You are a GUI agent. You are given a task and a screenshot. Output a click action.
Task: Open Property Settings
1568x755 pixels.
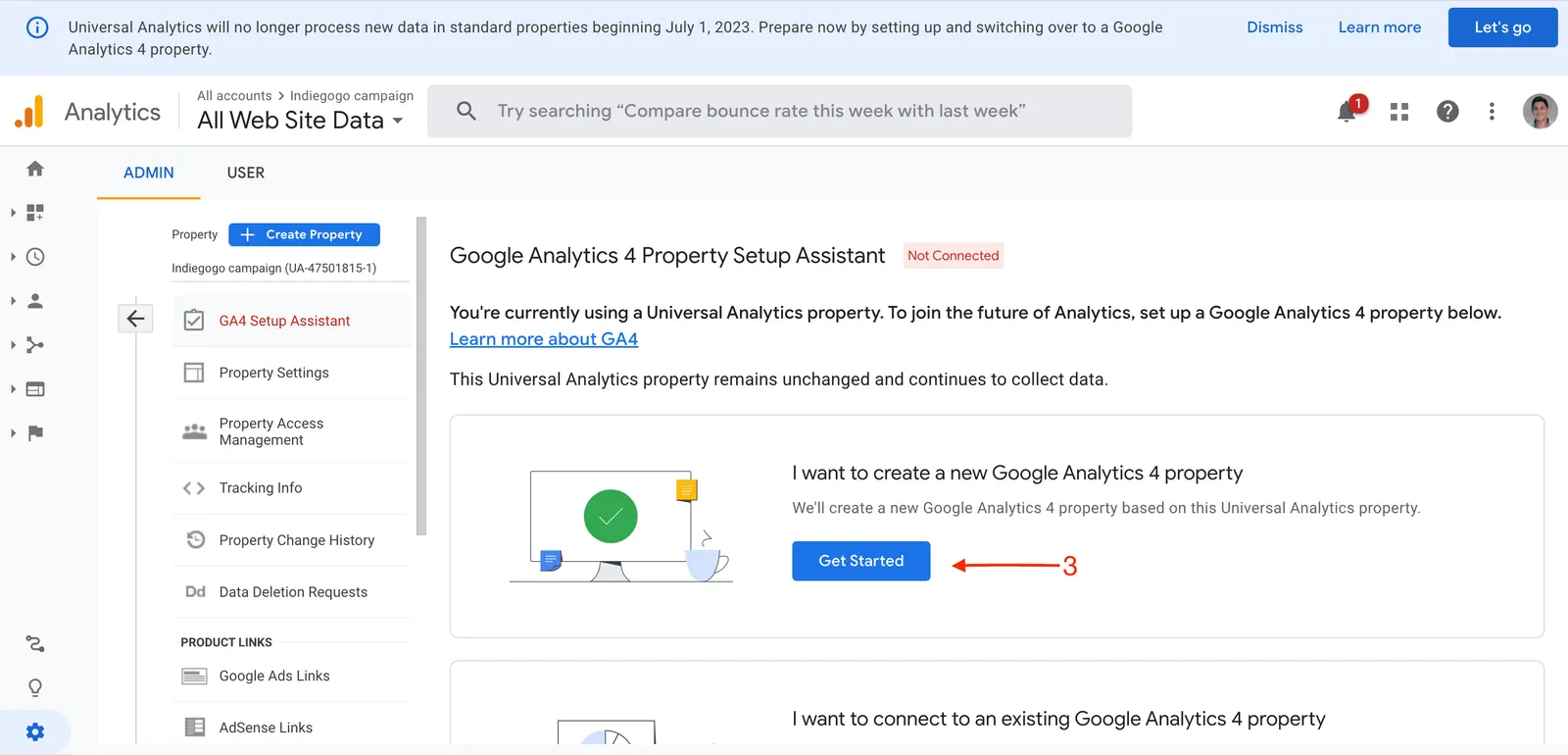[x=291, y=373]
